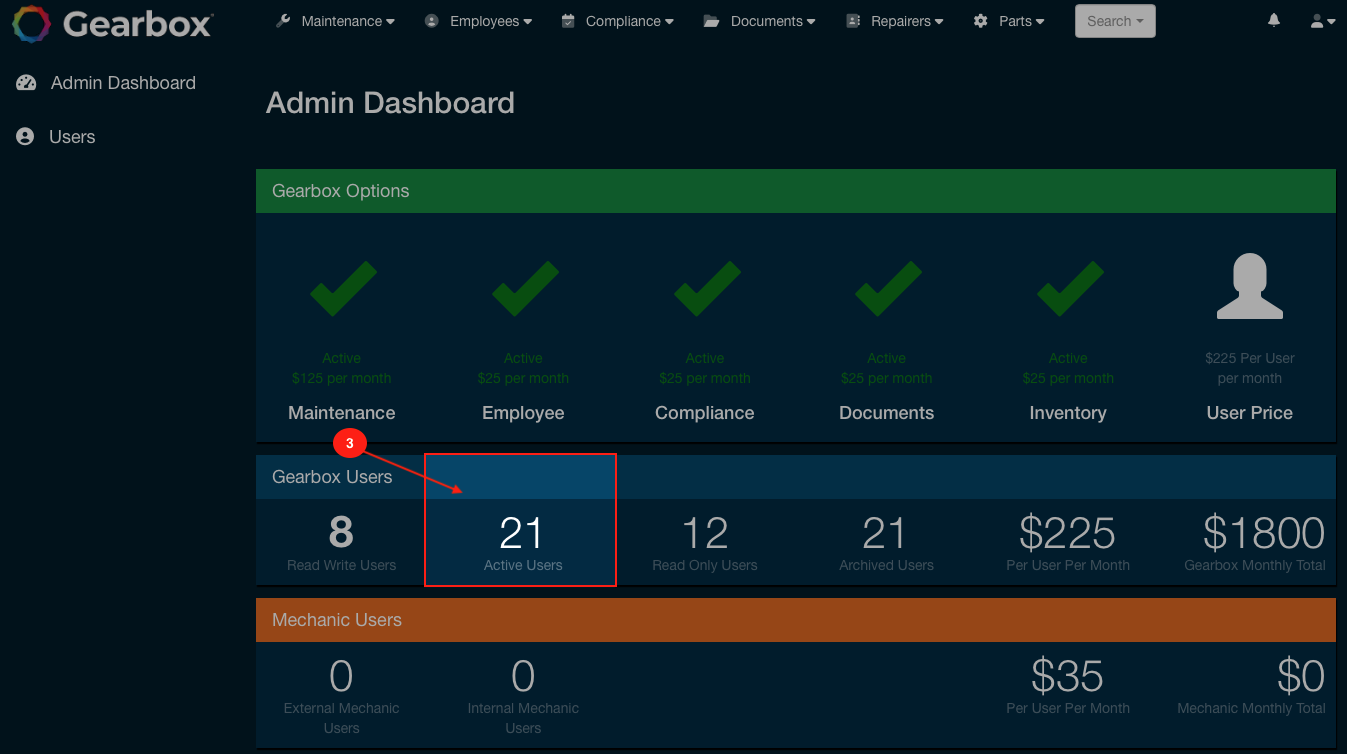Screen dimensions: 1347x754
Task: Open the Parts menu
Action: 1009,21
